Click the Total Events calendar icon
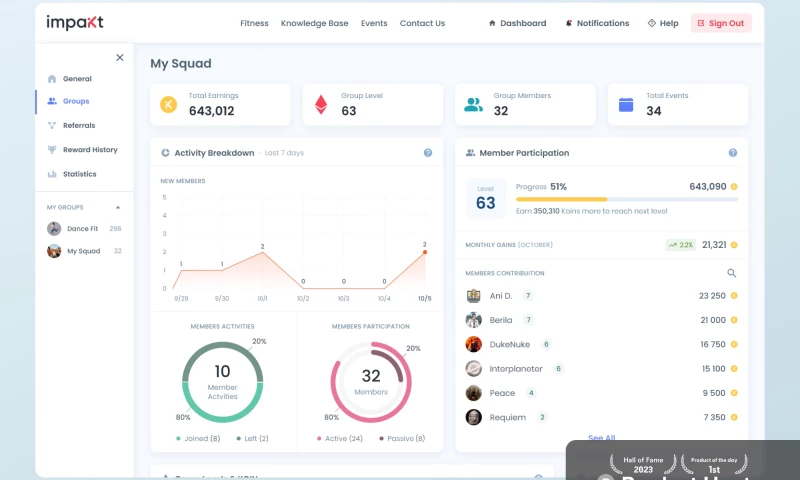This screenshot has height=480, width=800. pos(626,104)
